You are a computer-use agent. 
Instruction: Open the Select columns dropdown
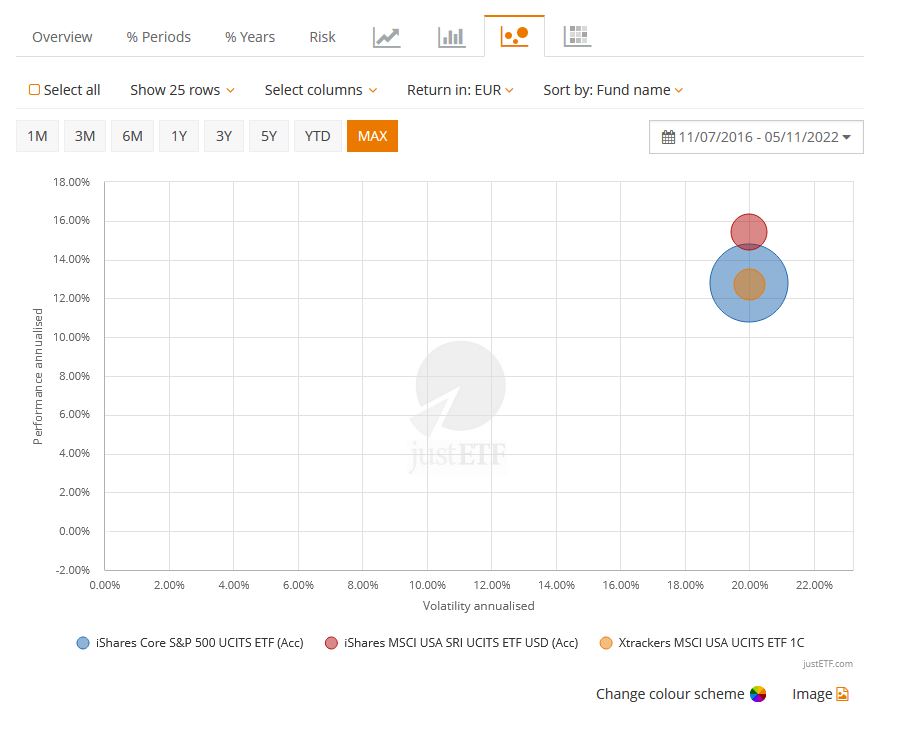pyautogui.click(x=321, y=90)
